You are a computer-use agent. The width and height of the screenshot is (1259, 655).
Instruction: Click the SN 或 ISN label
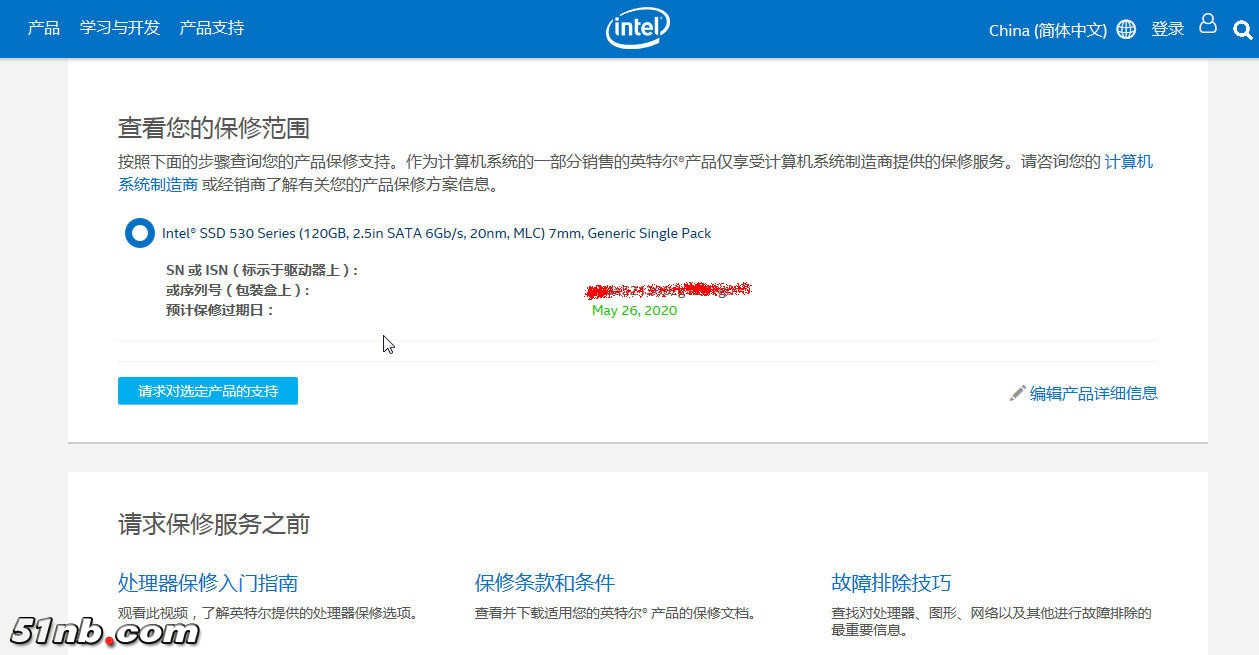[x=262, y=270]
